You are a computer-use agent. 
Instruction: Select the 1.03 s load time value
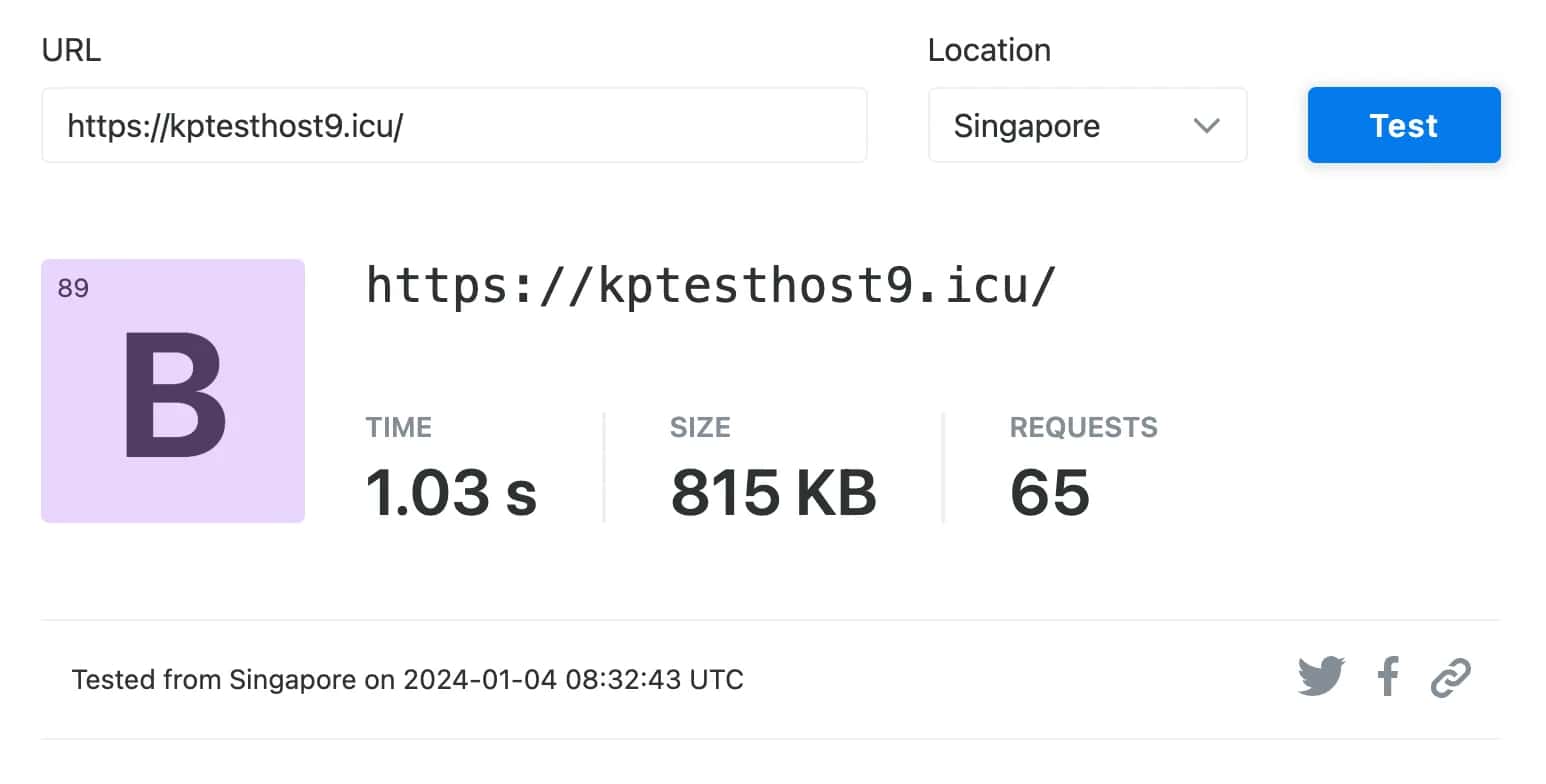coord(451,492)
